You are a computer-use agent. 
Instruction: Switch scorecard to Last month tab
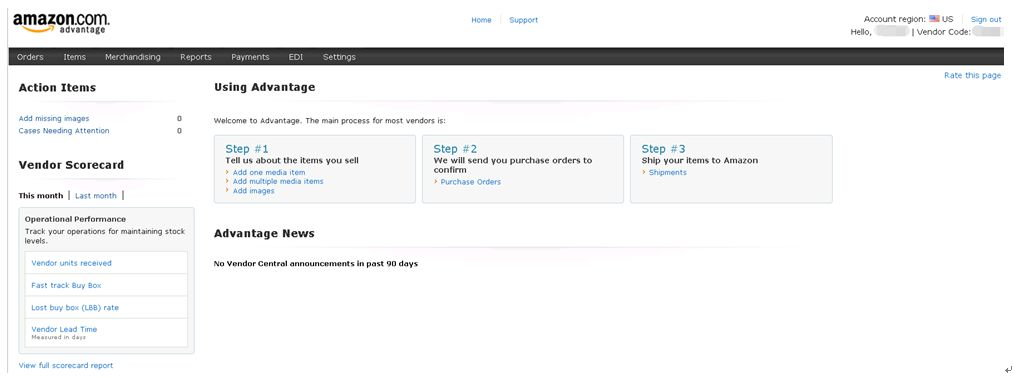96,196
